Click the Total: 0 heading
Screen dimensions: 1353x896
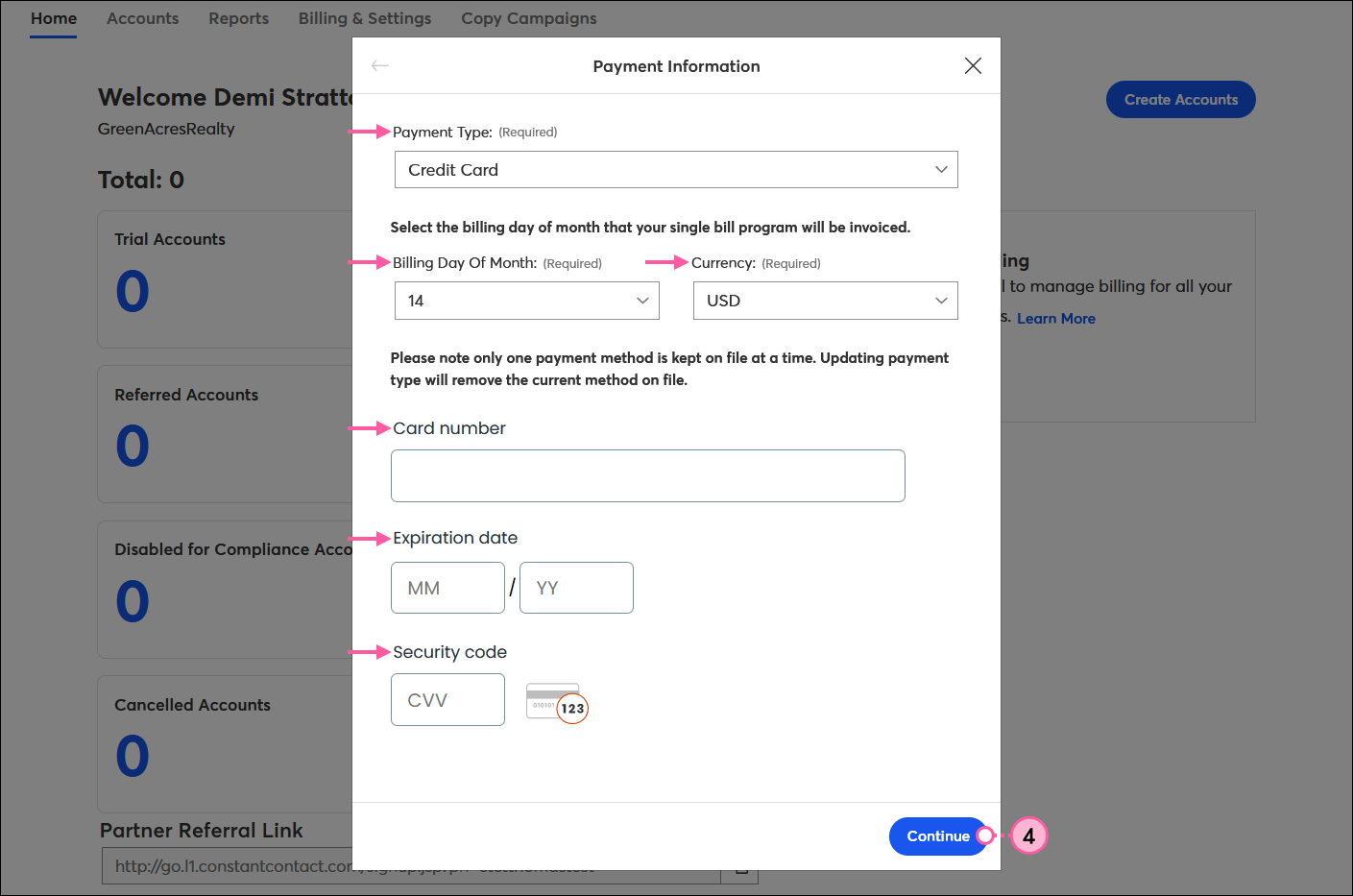click(x=141, y=180)
